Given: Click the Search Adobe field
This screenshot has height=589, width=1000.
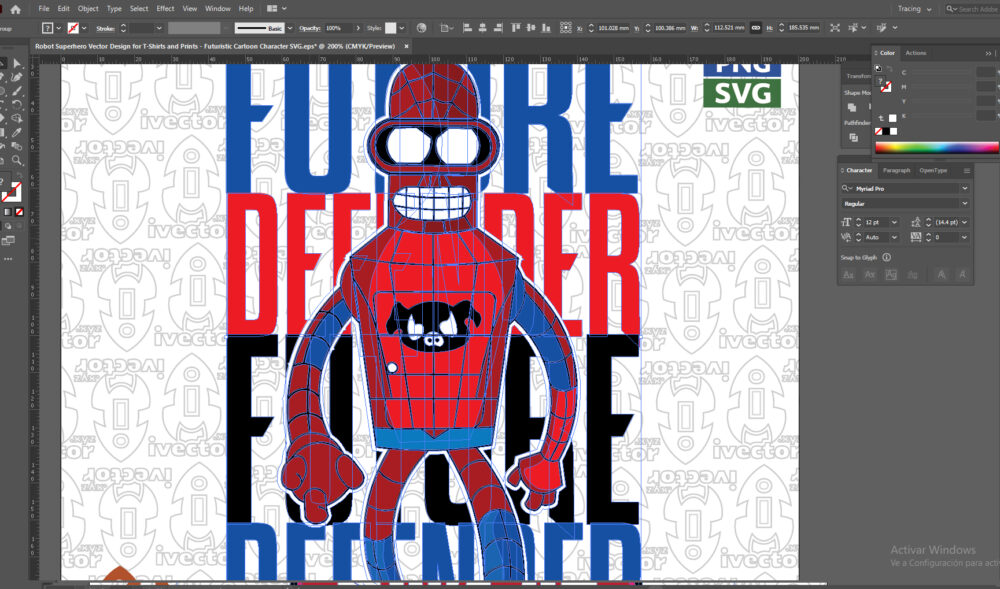Looking at the screenshot, I should [x=971, y=9].
